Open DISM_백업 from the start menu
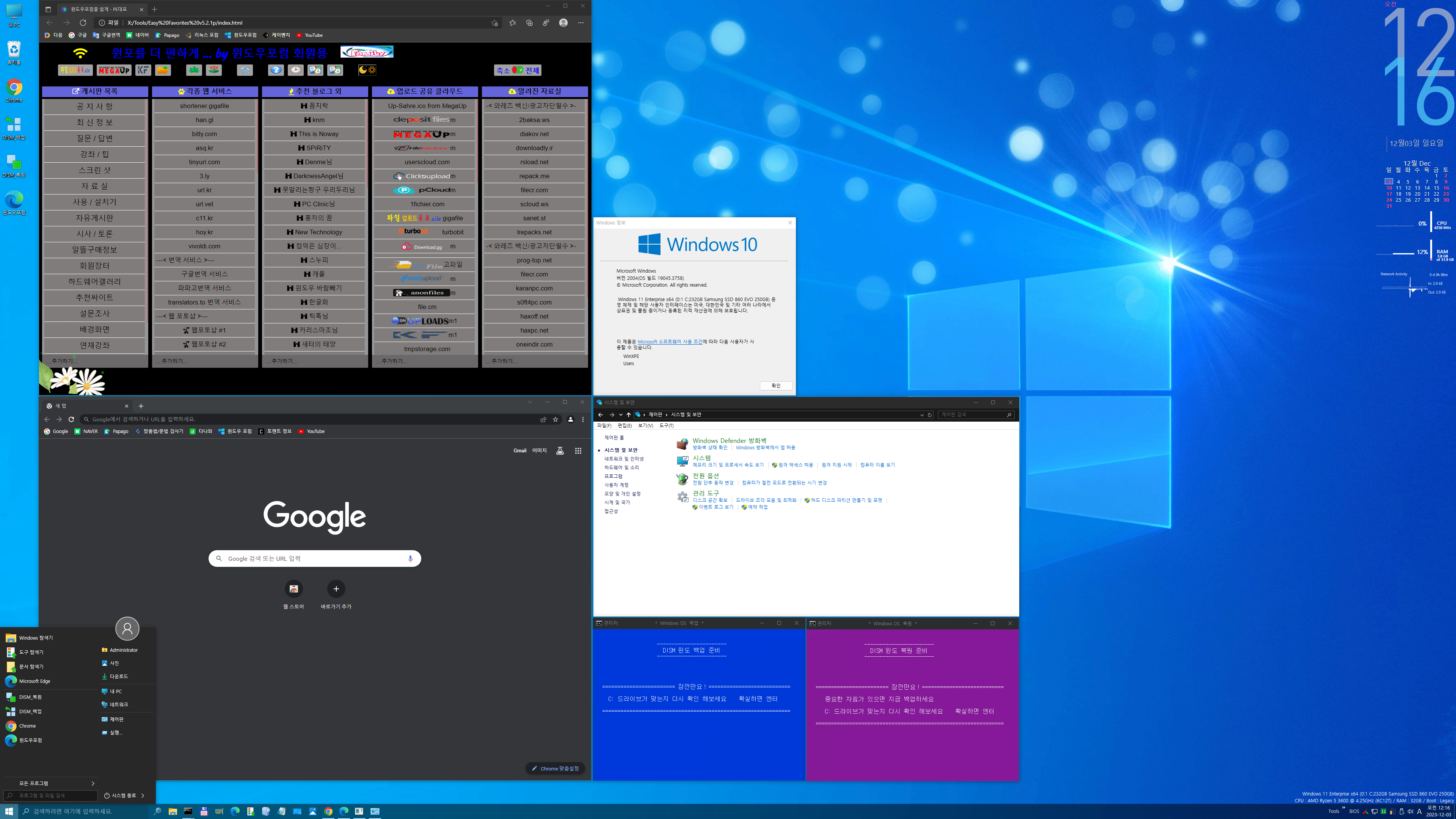The width and height of the screenshot is (1456, 819). (30, 712)
